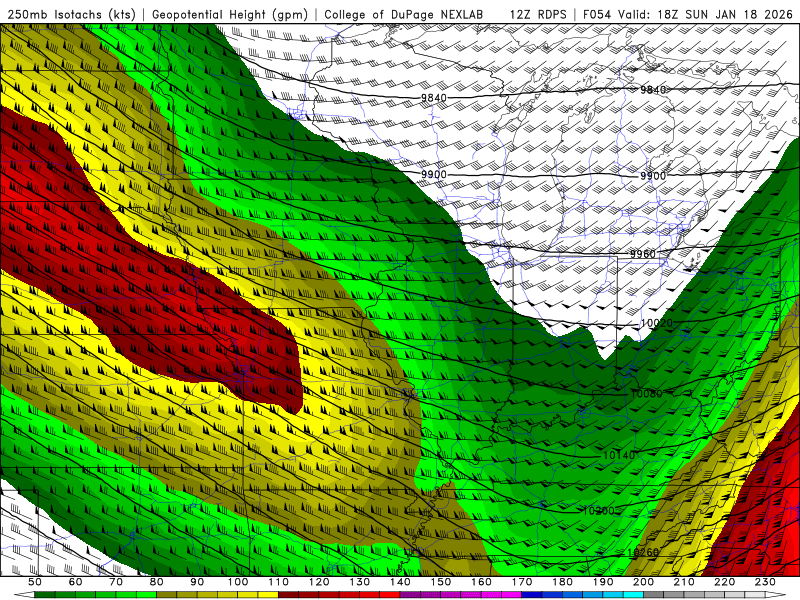Select the '230' color scale label
The height and width of the screenshot is (600, 800).
point(765,582)
